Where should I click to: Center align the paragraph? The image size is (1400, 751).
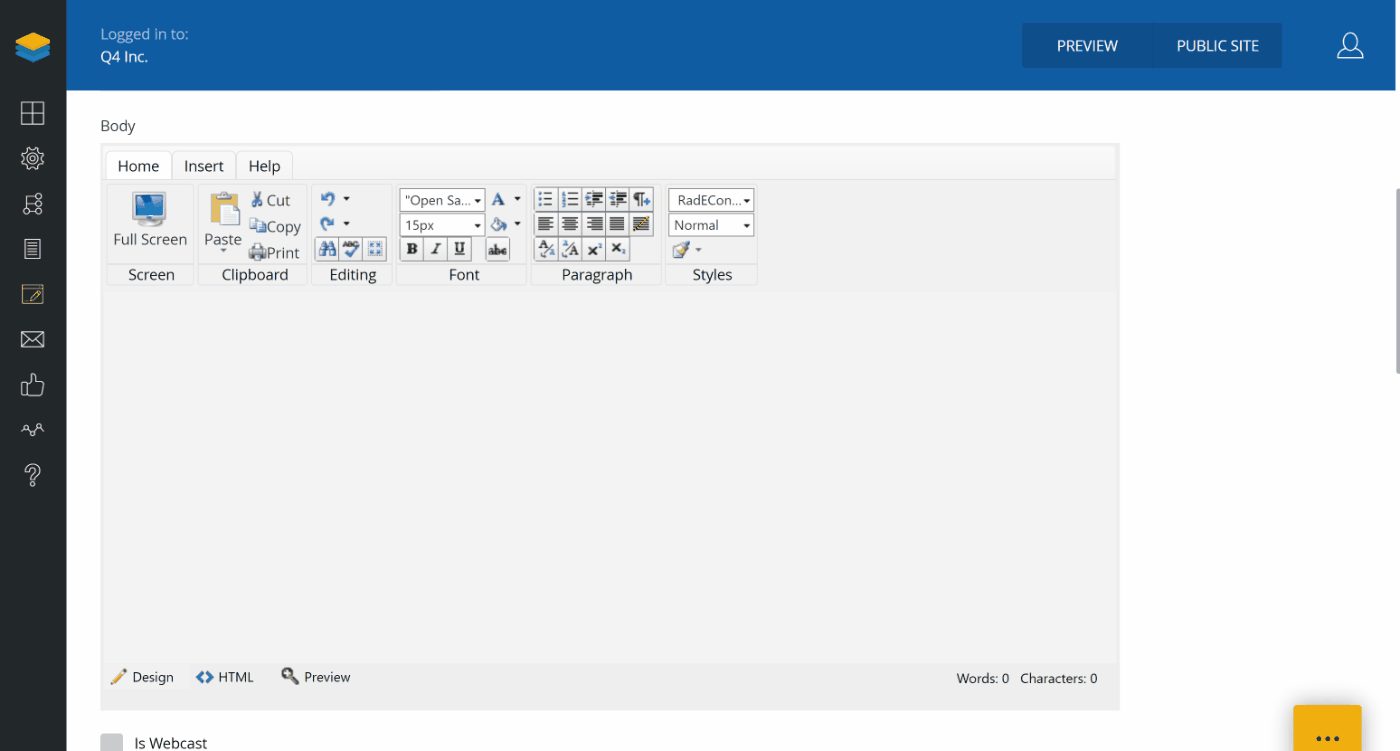tap(570, 224)
